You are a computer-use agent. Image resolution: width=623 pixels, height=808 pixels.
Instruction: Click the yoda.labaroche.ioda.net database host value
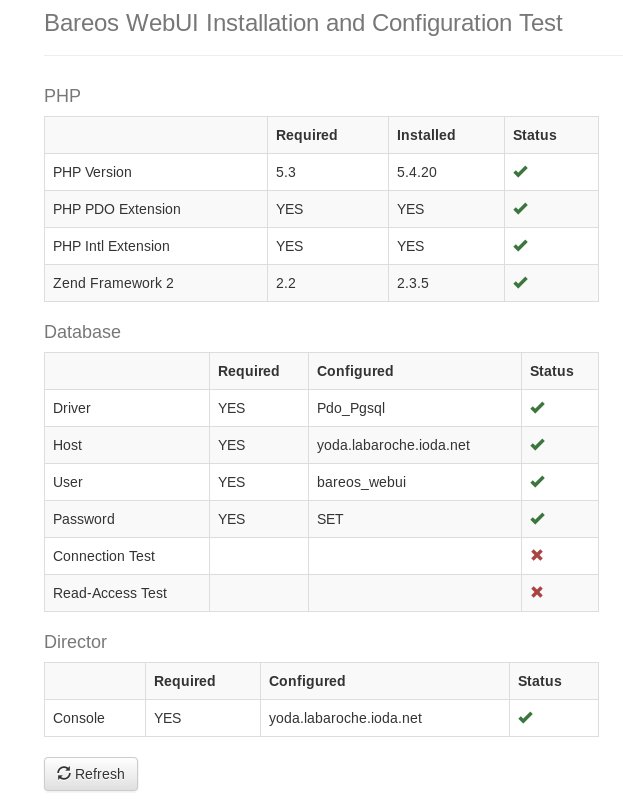(x=393, y=445)
